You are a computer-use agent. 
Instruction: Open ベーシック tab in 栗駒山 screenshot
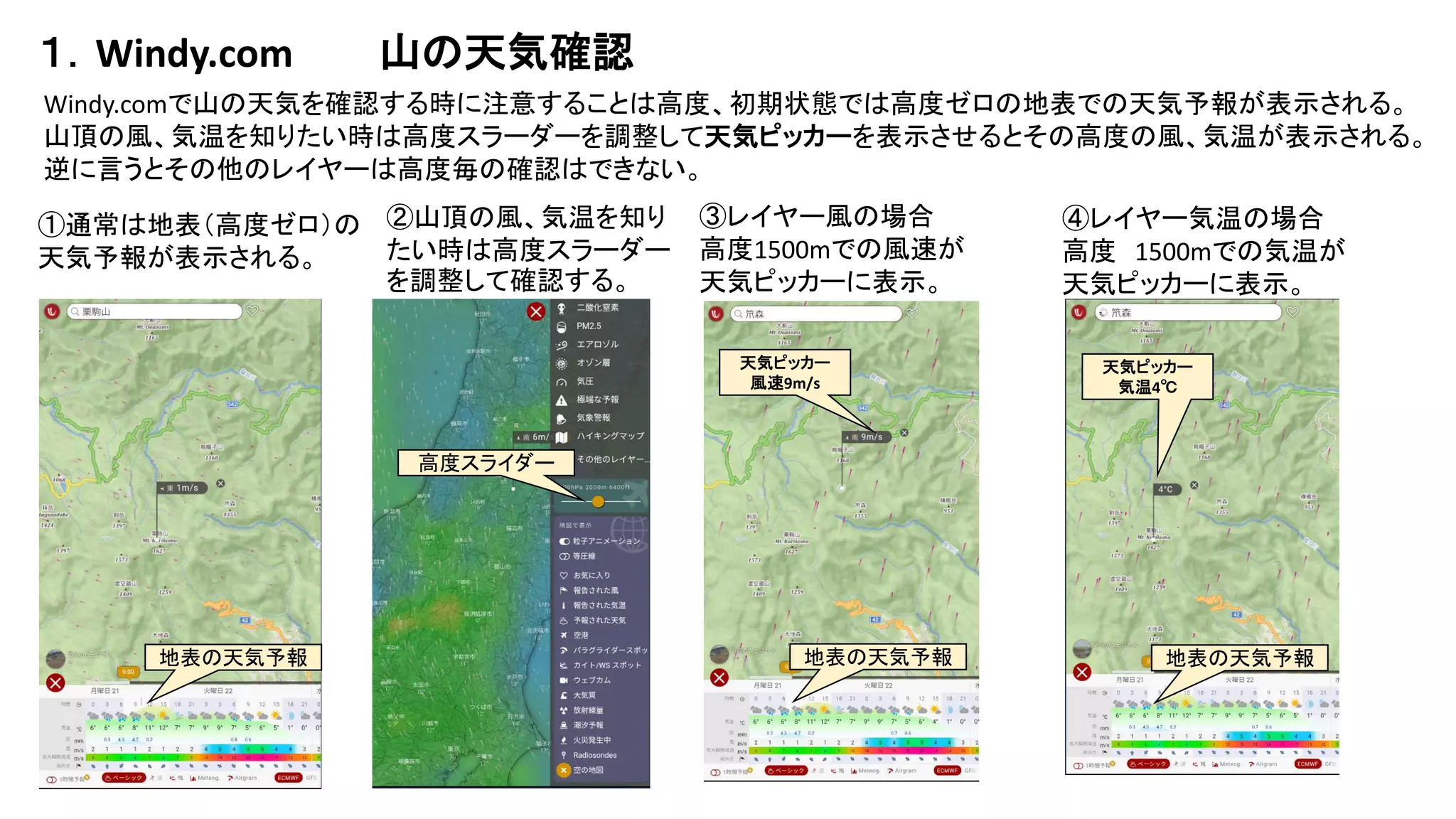click(124, 778)
